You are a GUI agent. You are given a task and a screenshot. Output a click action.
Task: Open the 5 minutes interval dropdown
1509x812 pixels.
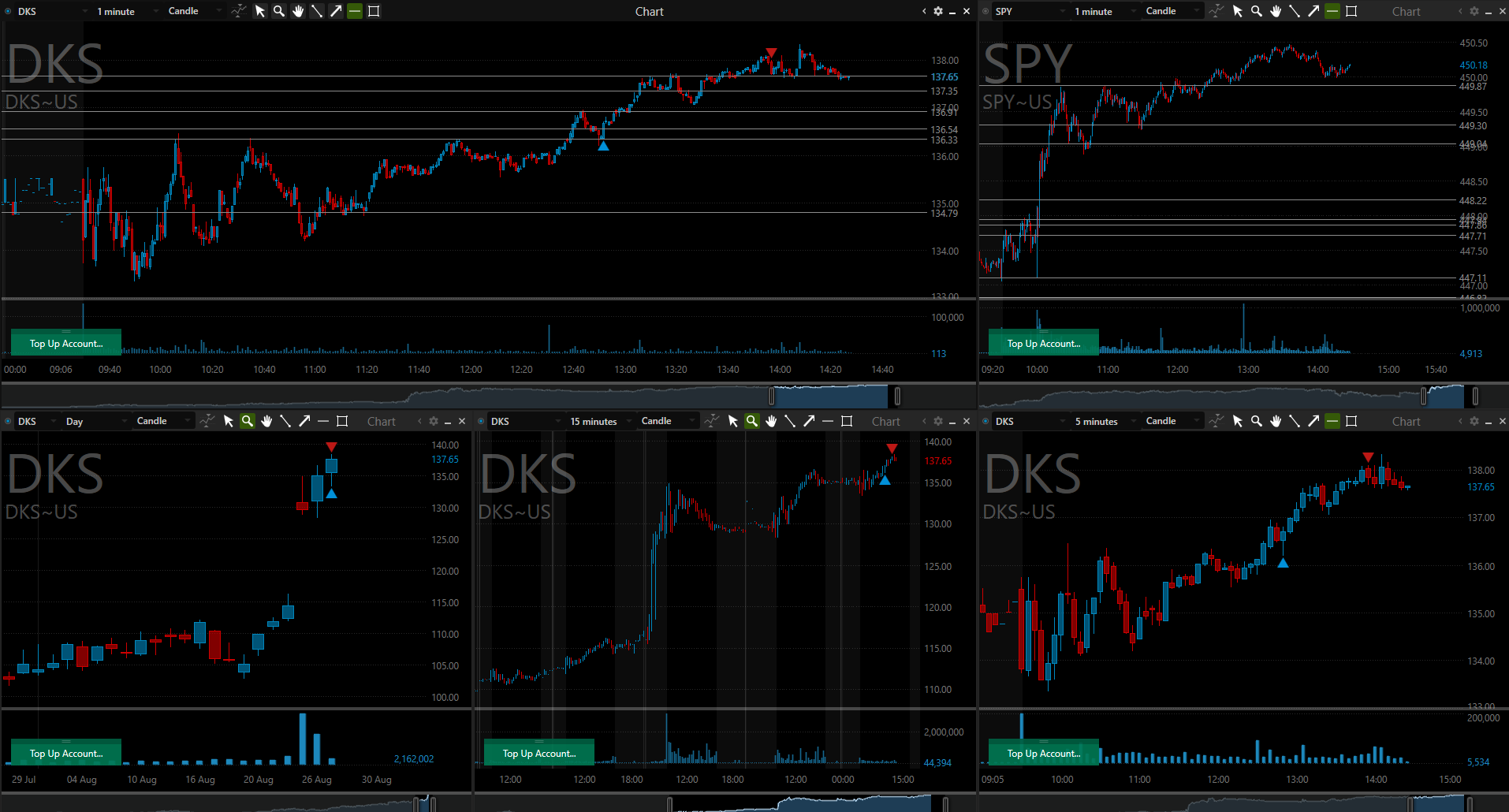point(1104,421)
